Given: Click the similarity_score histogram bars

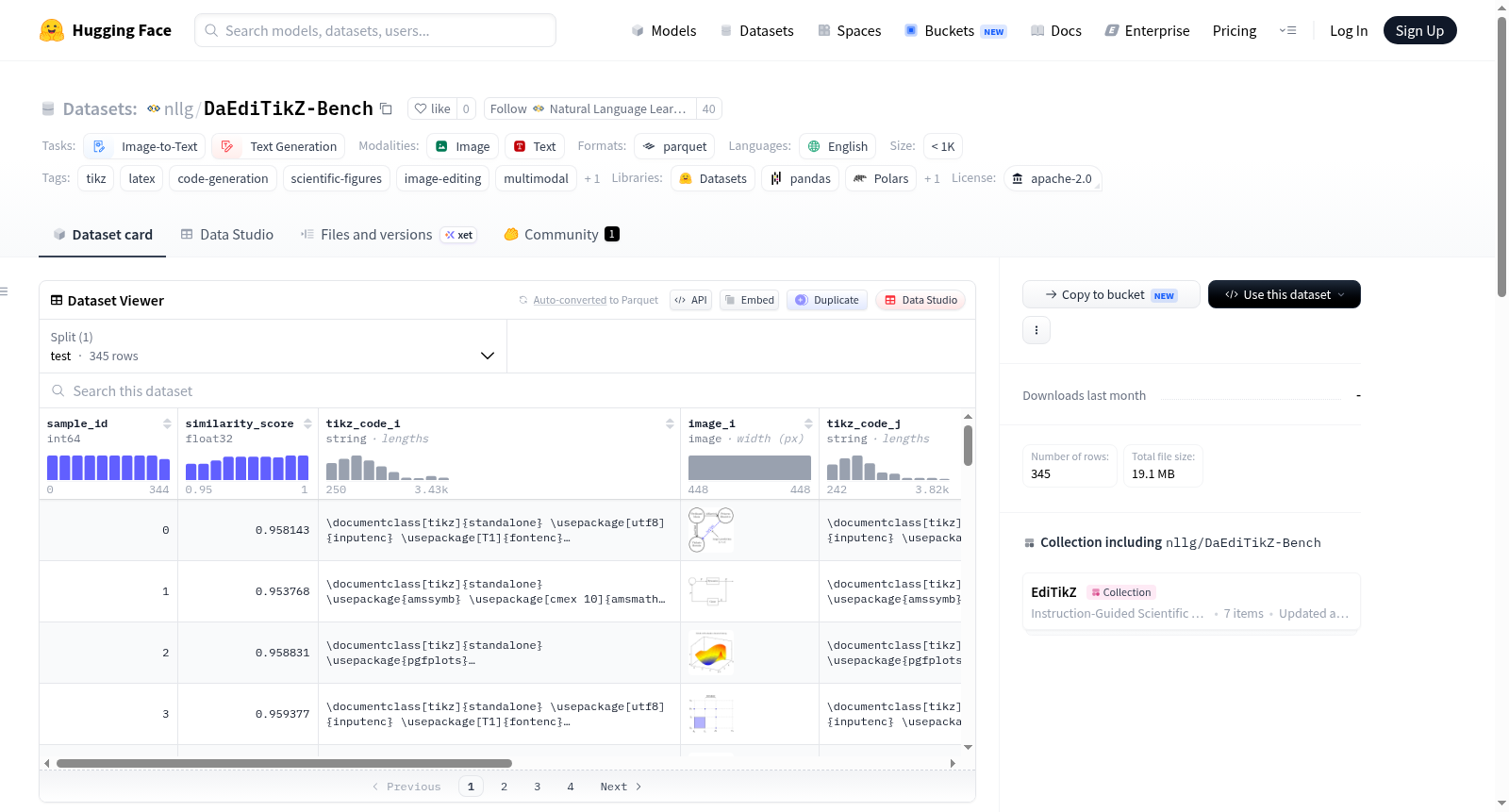Looking at the screenshot, I should tap(247, 468).
